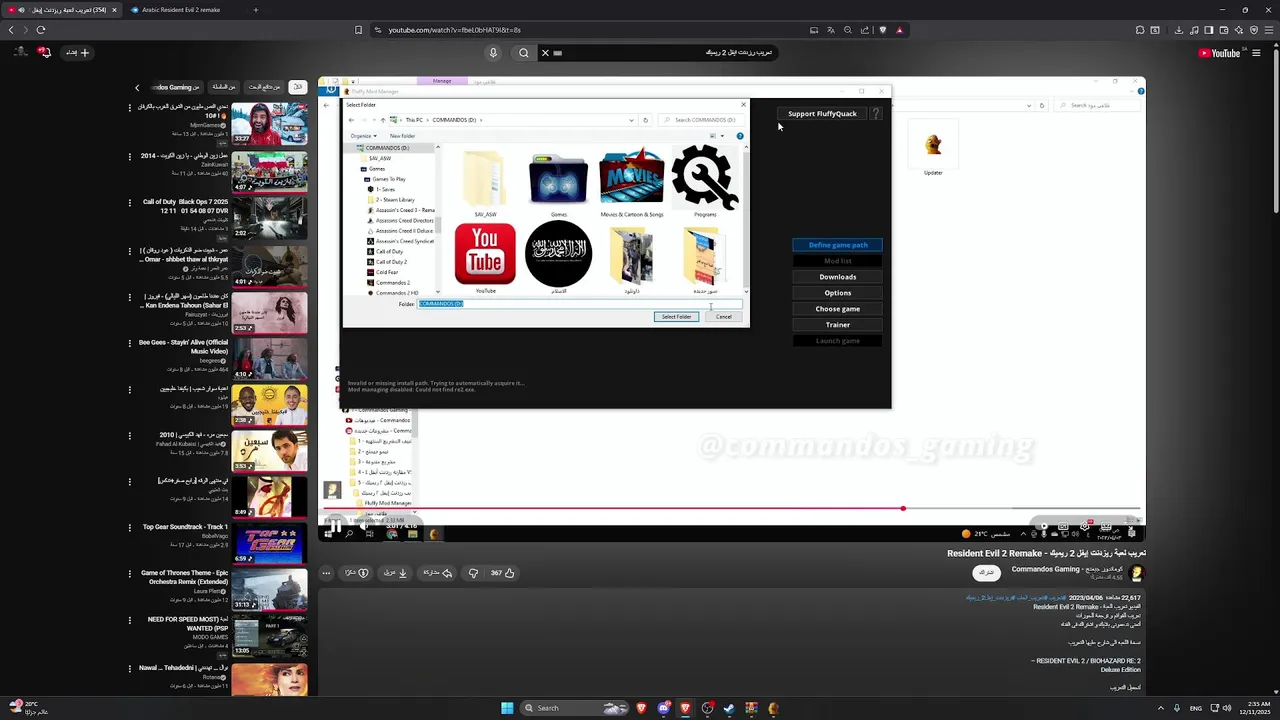Bookmark this page from the address bar
The width and height of the screenshot is (1280, 720).
358,30
